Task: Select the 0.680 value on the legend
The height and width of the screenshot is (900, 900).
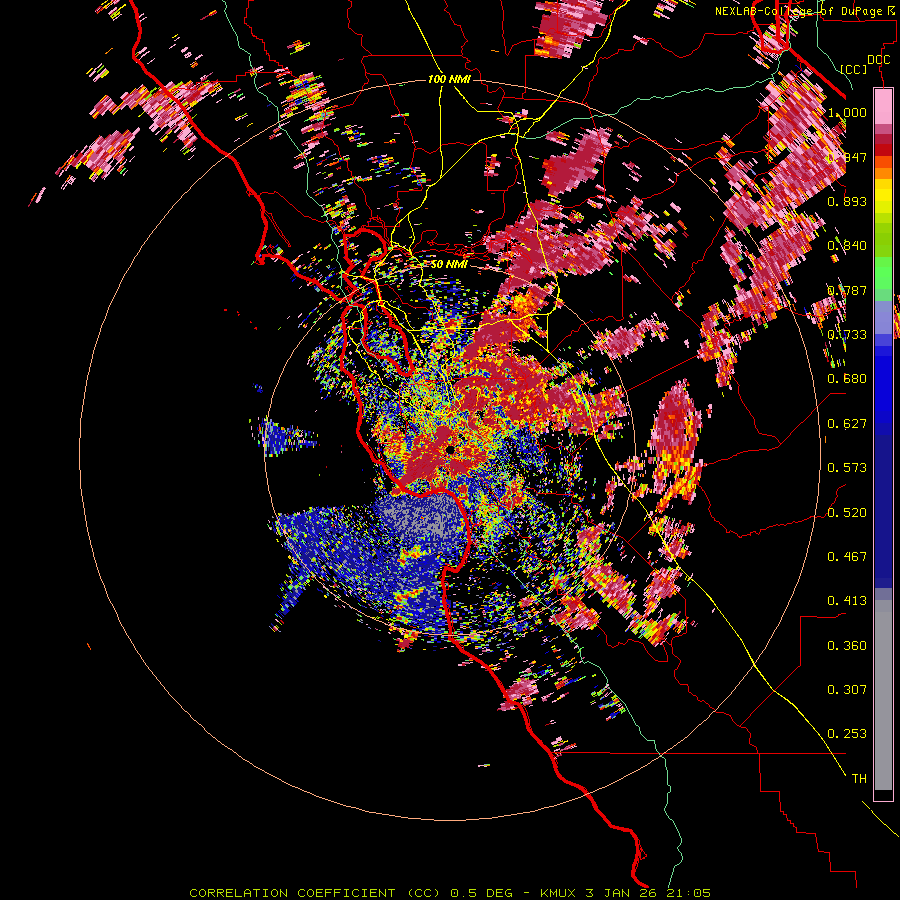Action: 847,379
